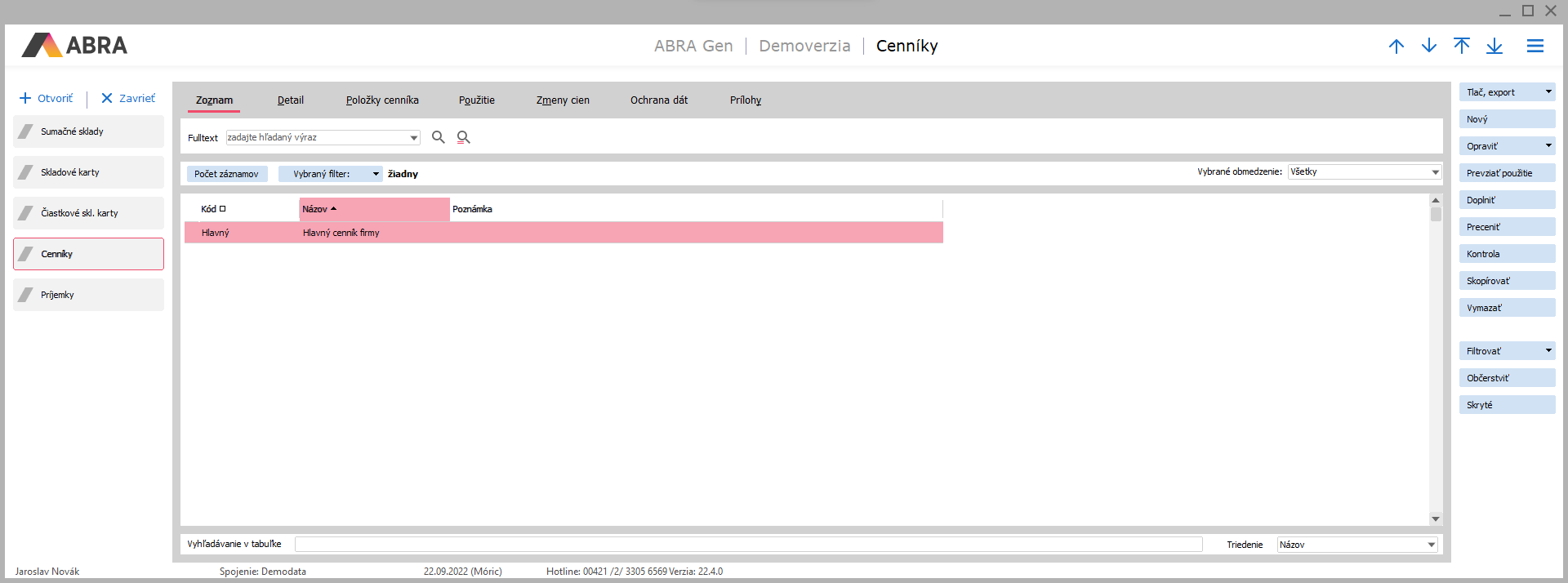1568x583 pixels.
Task: Click the Skopírovať button
Action: click(x=1506, y=281)
